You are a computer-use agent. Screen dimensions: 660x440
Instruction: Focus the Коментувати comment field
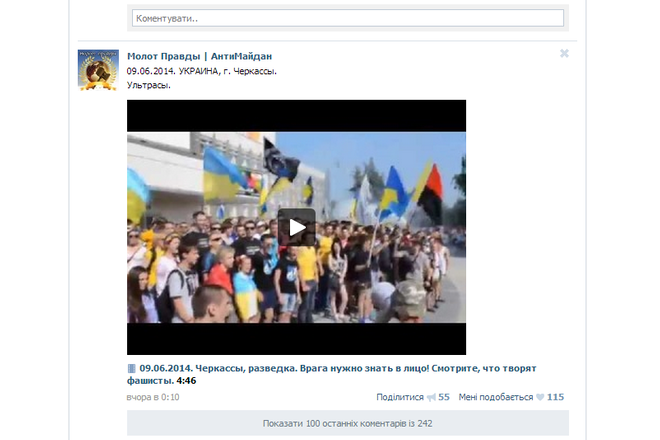[x=347, y=18]
